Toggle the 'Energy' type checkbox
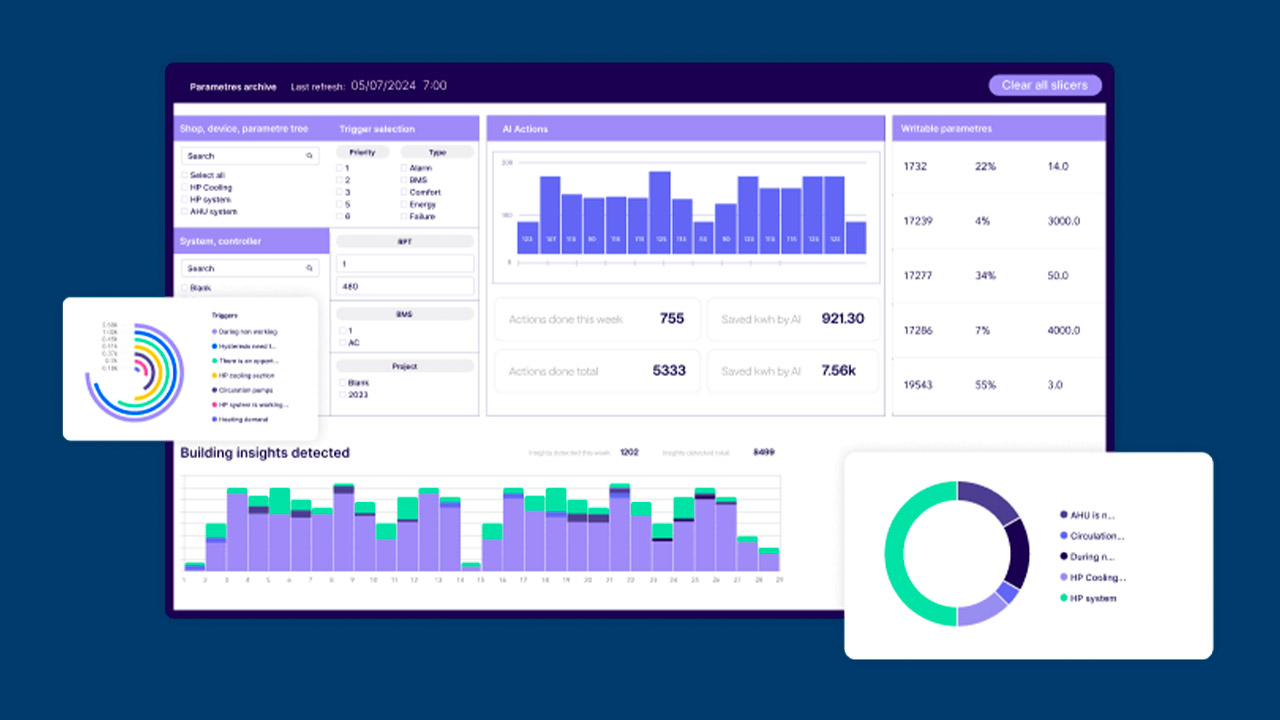1280x720 pixels. (404, 204)
